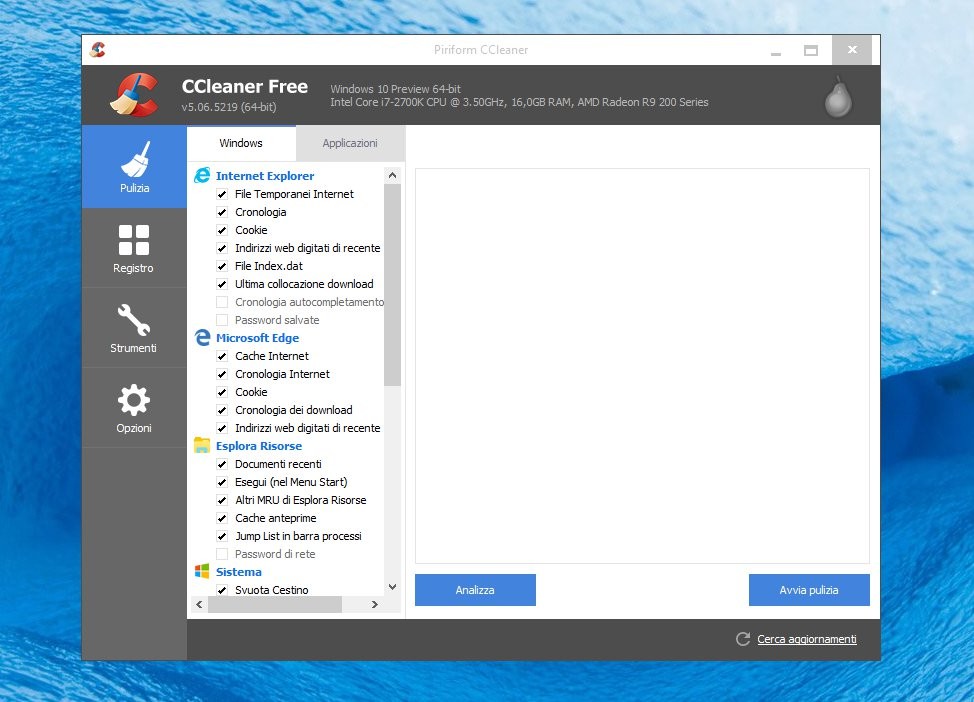Start cleaning with Avvia pulizia button
The image size is (974, 702).
(x=808, y=590)
